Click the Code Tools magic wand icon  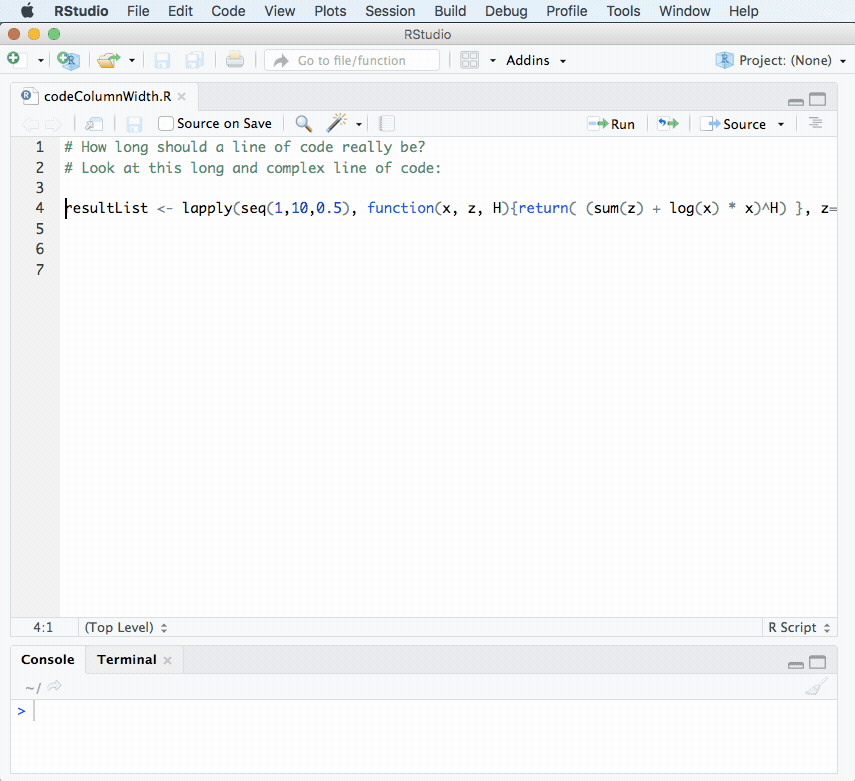click(x=336, y=123)
